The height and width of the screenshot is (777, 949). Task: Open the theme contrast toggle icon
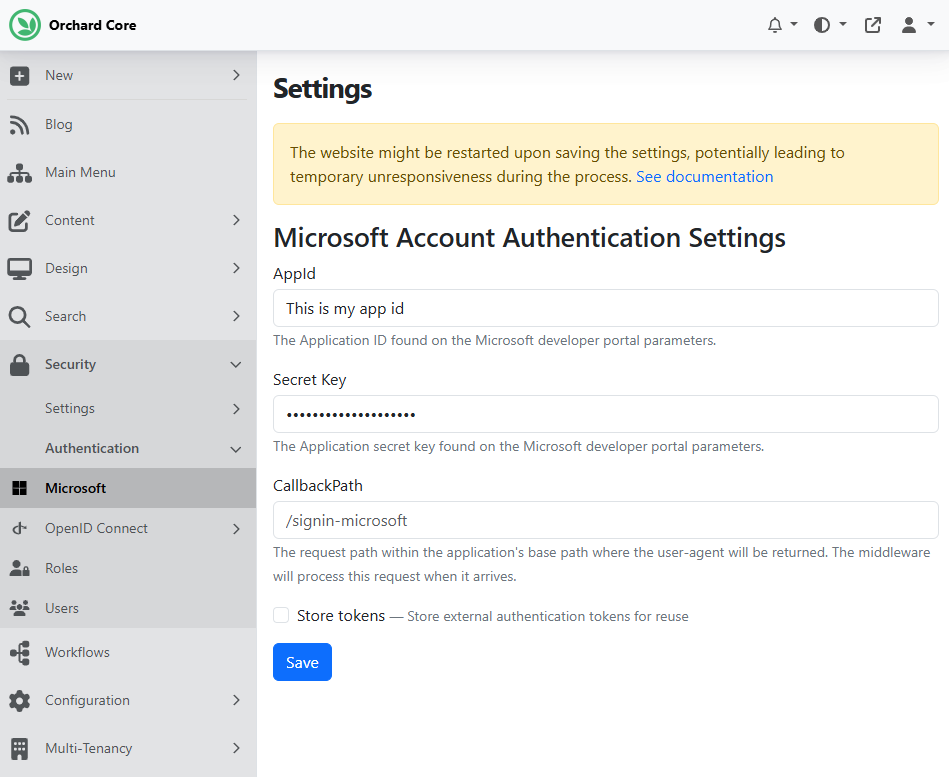click(x=822, y=25)
